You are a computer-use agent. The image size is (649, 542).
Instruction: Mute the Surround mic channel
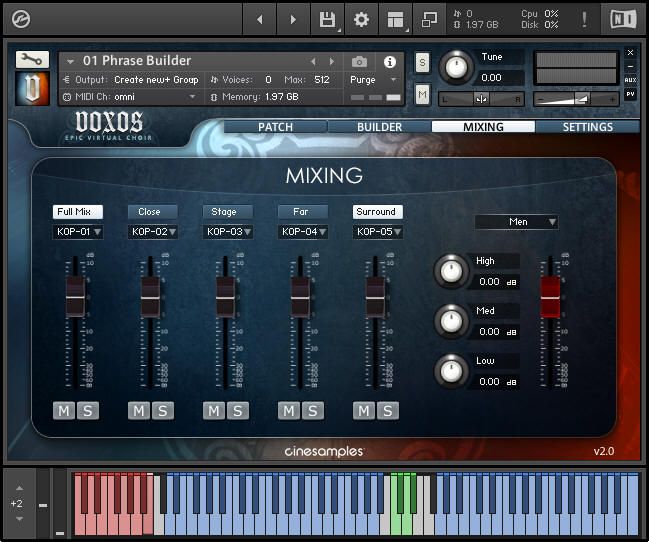click(364, 411)
